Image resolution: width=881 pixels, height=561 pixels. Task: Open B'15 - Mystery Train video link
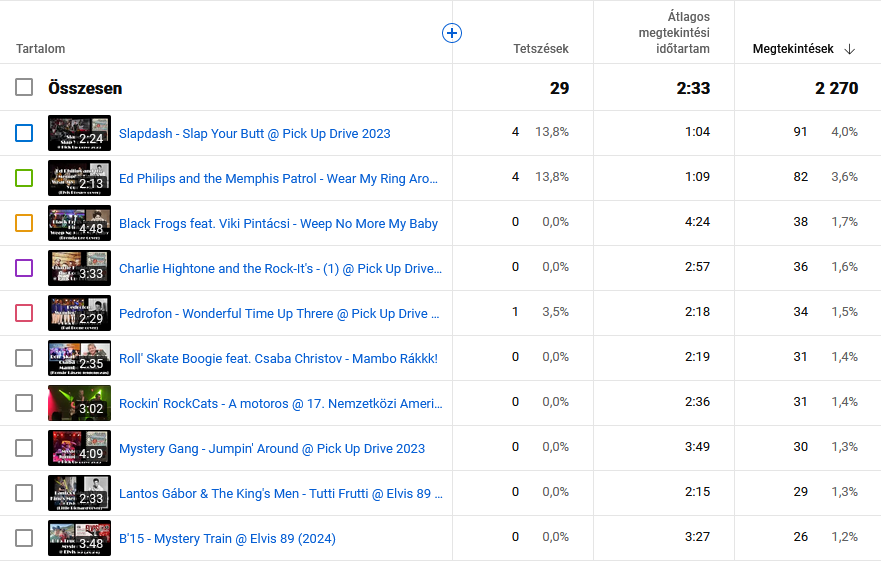click(x=227, y=538)
